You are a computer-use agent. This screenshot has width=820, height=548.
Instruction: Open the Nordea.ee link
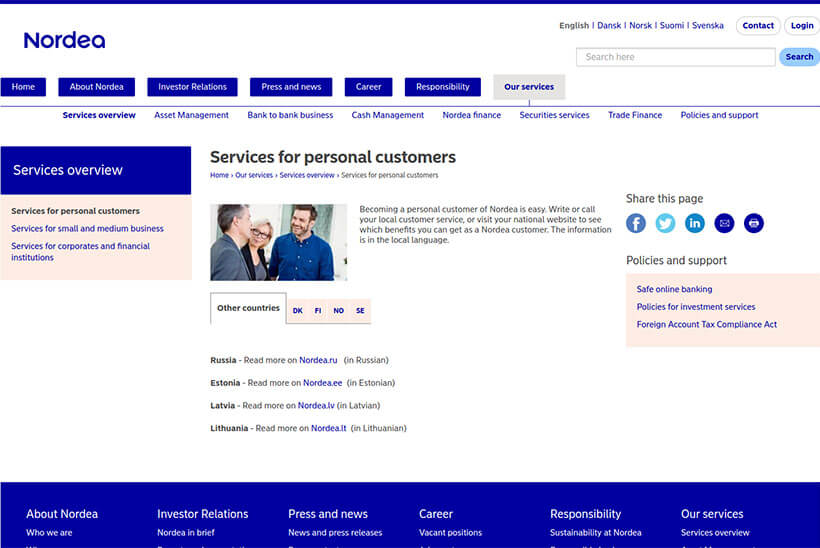pyautogui.click(x=323, y=383)
